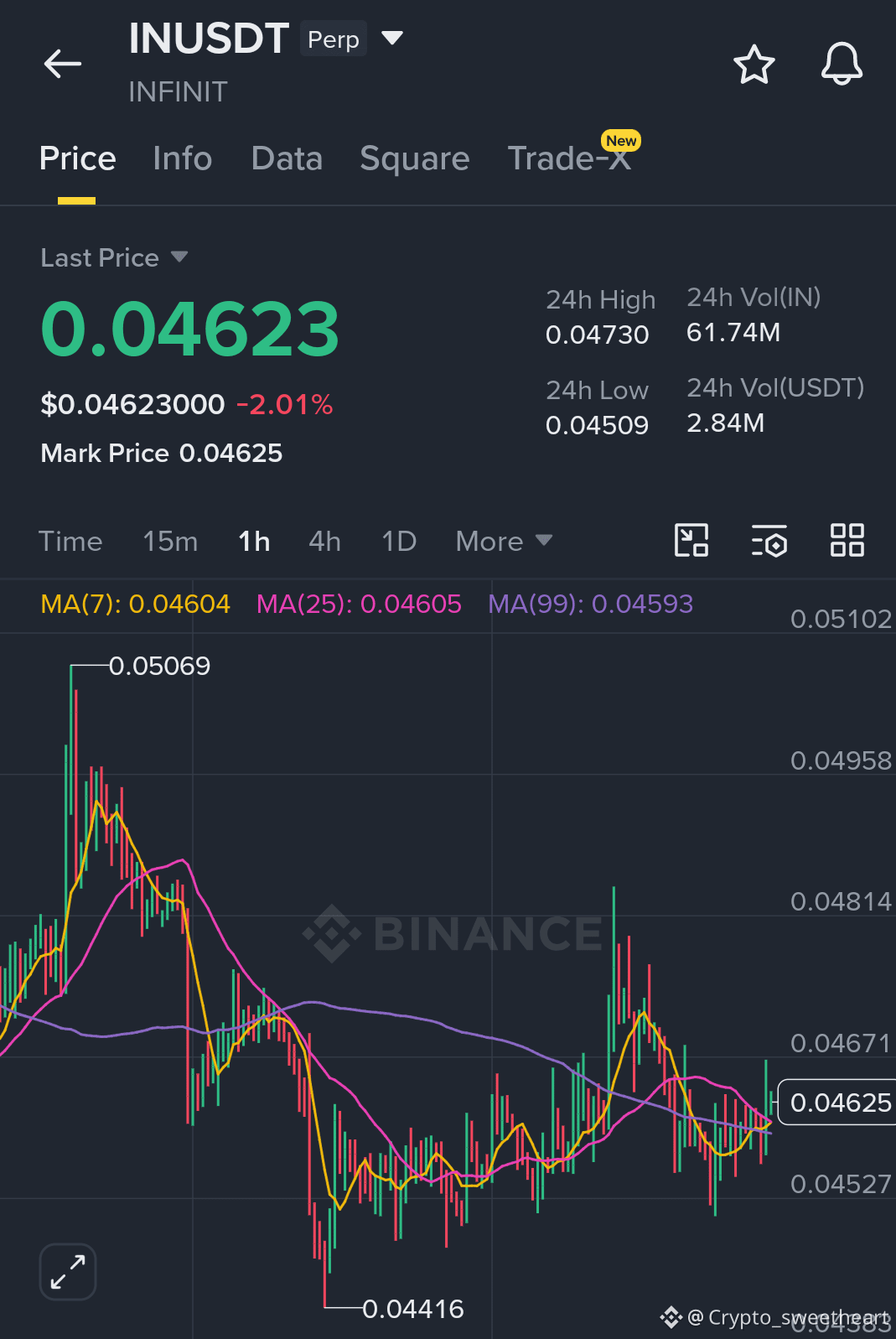This screenshot has height=1339, width=896.
Task: Tap the MA(25): 0.04605 indicator label
Action: [x=359, y=604]
